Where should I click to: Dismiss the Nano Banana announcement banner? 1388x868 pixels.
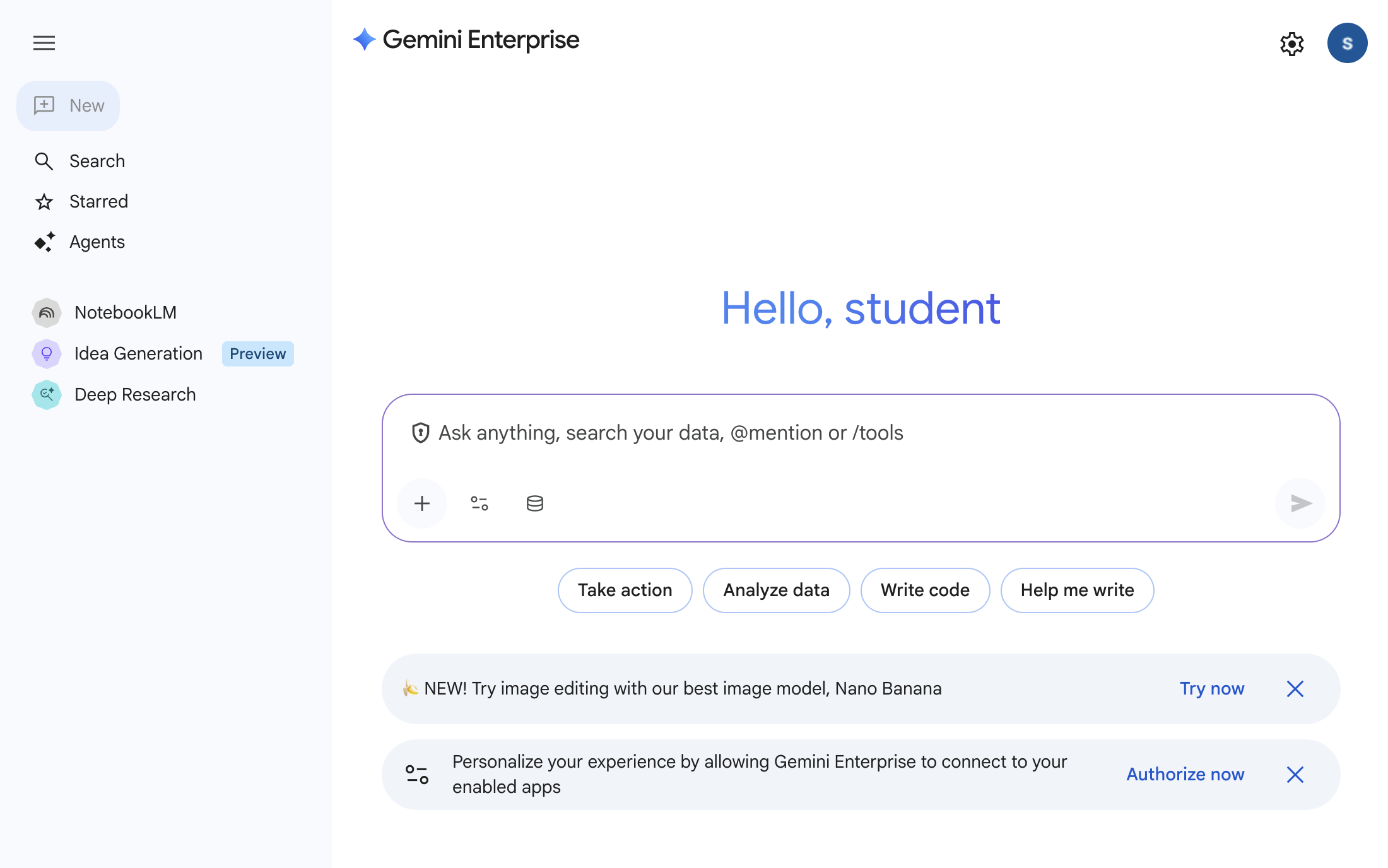click(x=1295, y=689)
